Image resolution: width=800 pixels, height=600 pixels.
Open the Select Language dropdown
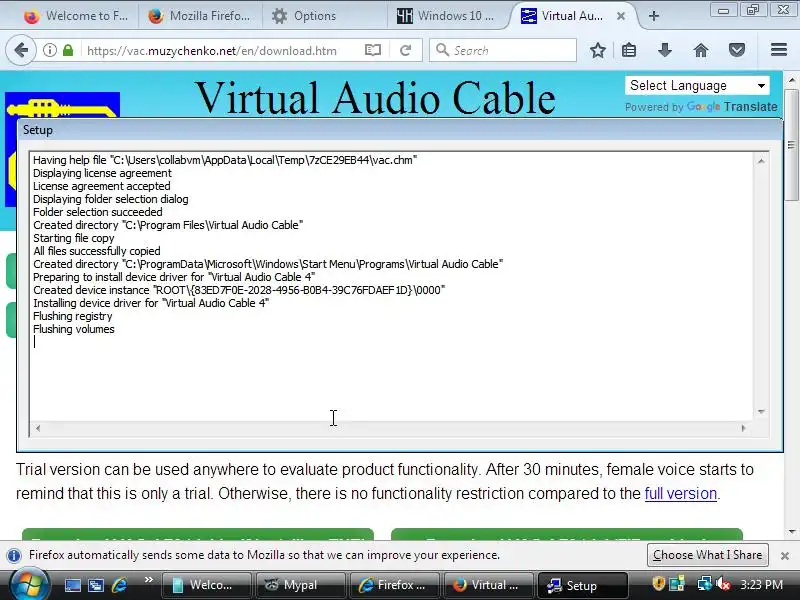[x=697, y=85]
